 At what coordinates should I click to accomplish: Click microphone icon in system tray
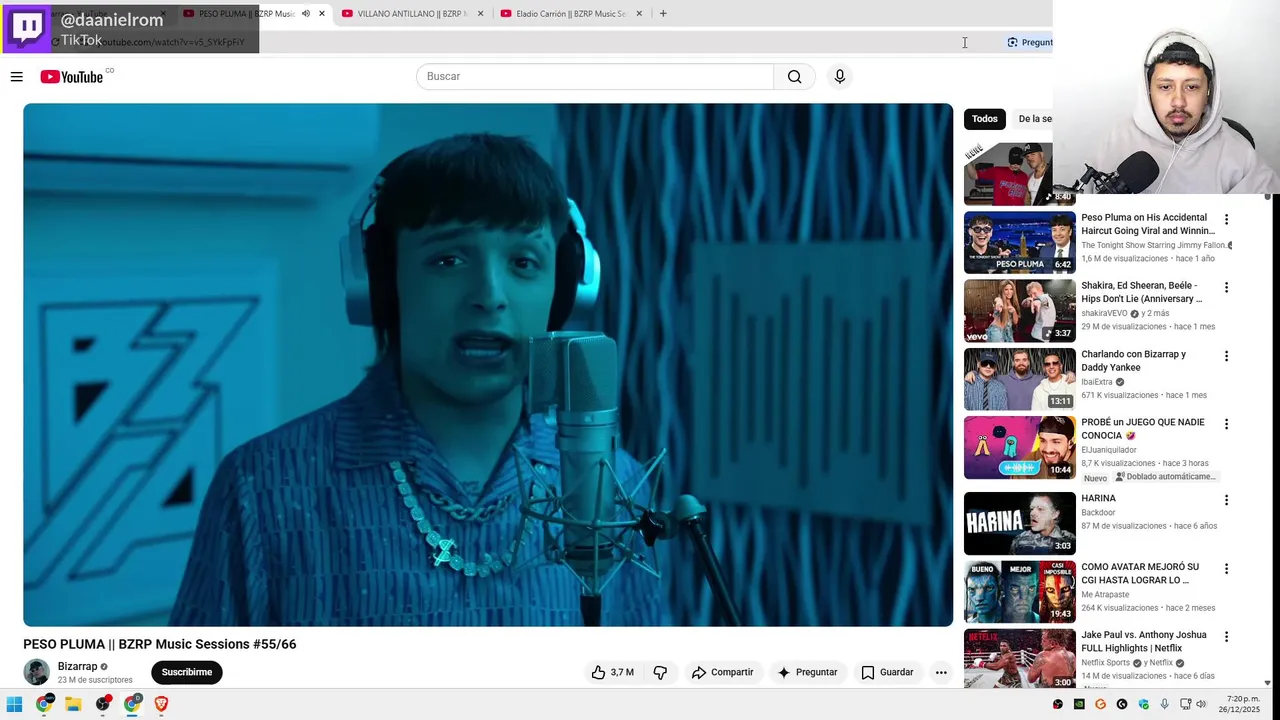[1164, 704]
